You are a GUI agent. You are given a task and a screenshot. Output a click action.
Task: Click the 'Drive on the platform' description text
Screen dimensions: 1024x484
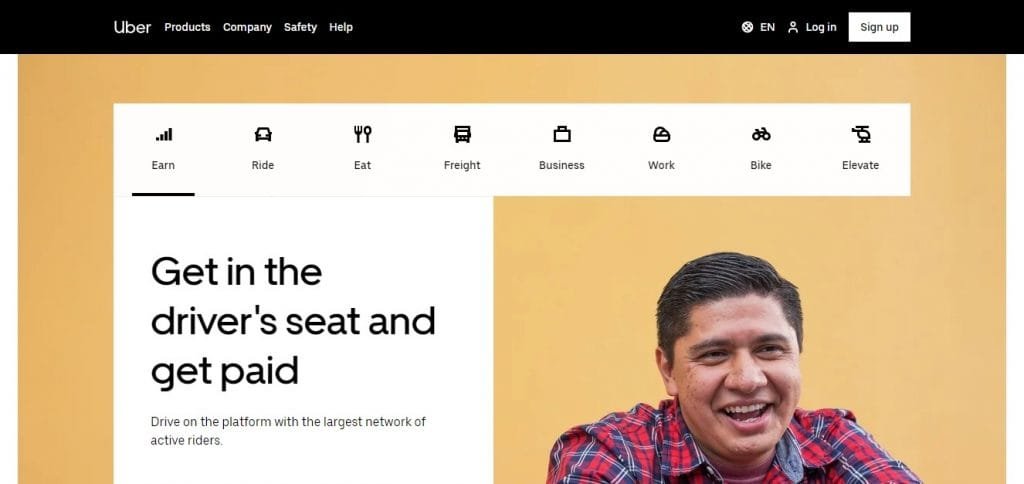[x=288, y=431]
